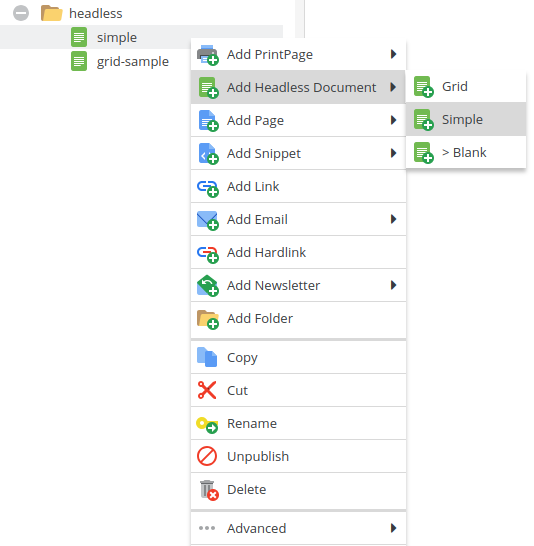Click the Blank submenu document icon
The width and height of the screenshot is (534, 546).
coord(423,153)
